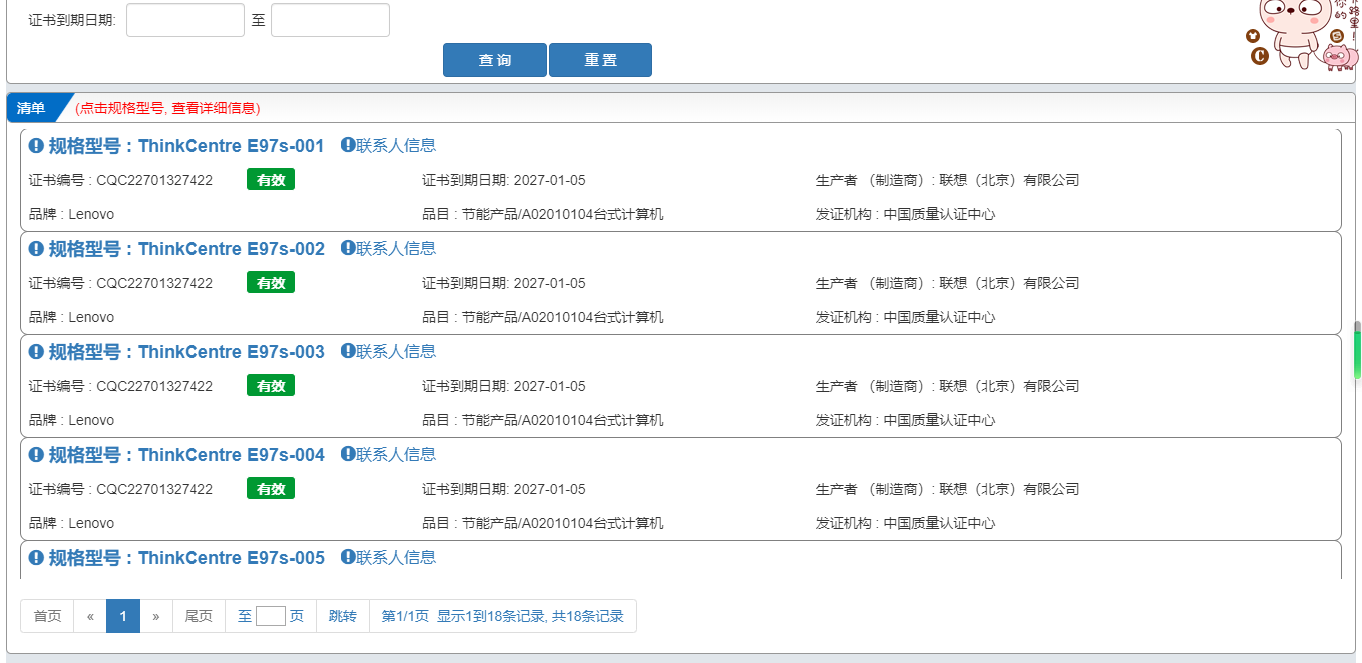Click contact info icon in E97s-001 row

[x=348, y=145]
